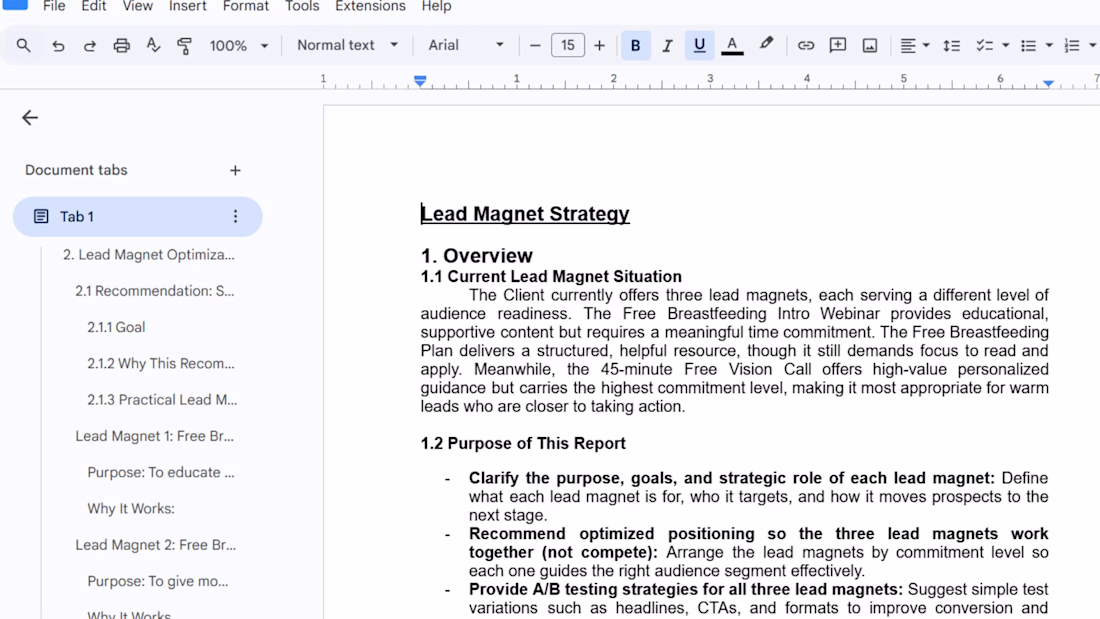This screenshot has width=1100, height=619.
Task: Click the font size input field
Action: point(567,46)
